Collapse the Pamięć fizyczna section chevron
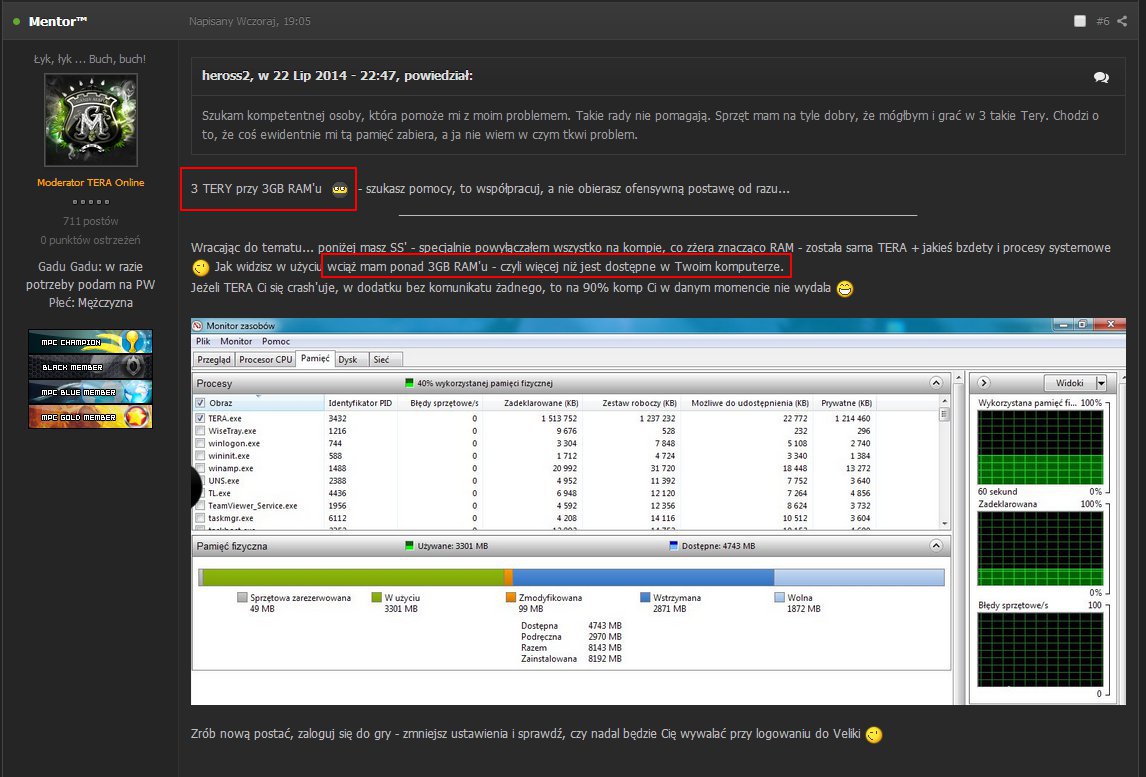 click(x=936, y=546)
